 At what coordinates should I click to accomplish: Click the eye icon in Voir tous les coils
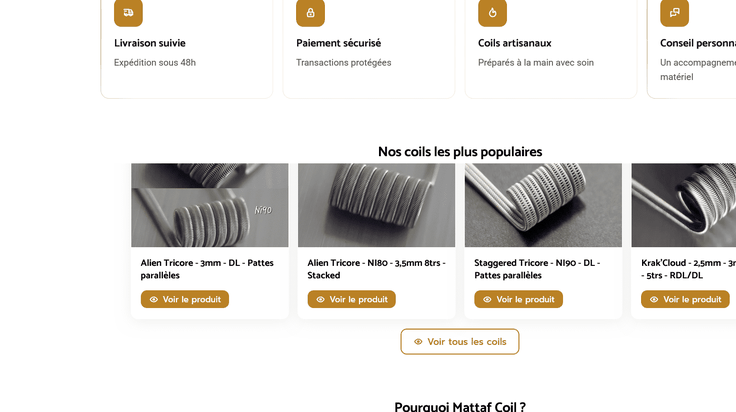click(418, 342)
